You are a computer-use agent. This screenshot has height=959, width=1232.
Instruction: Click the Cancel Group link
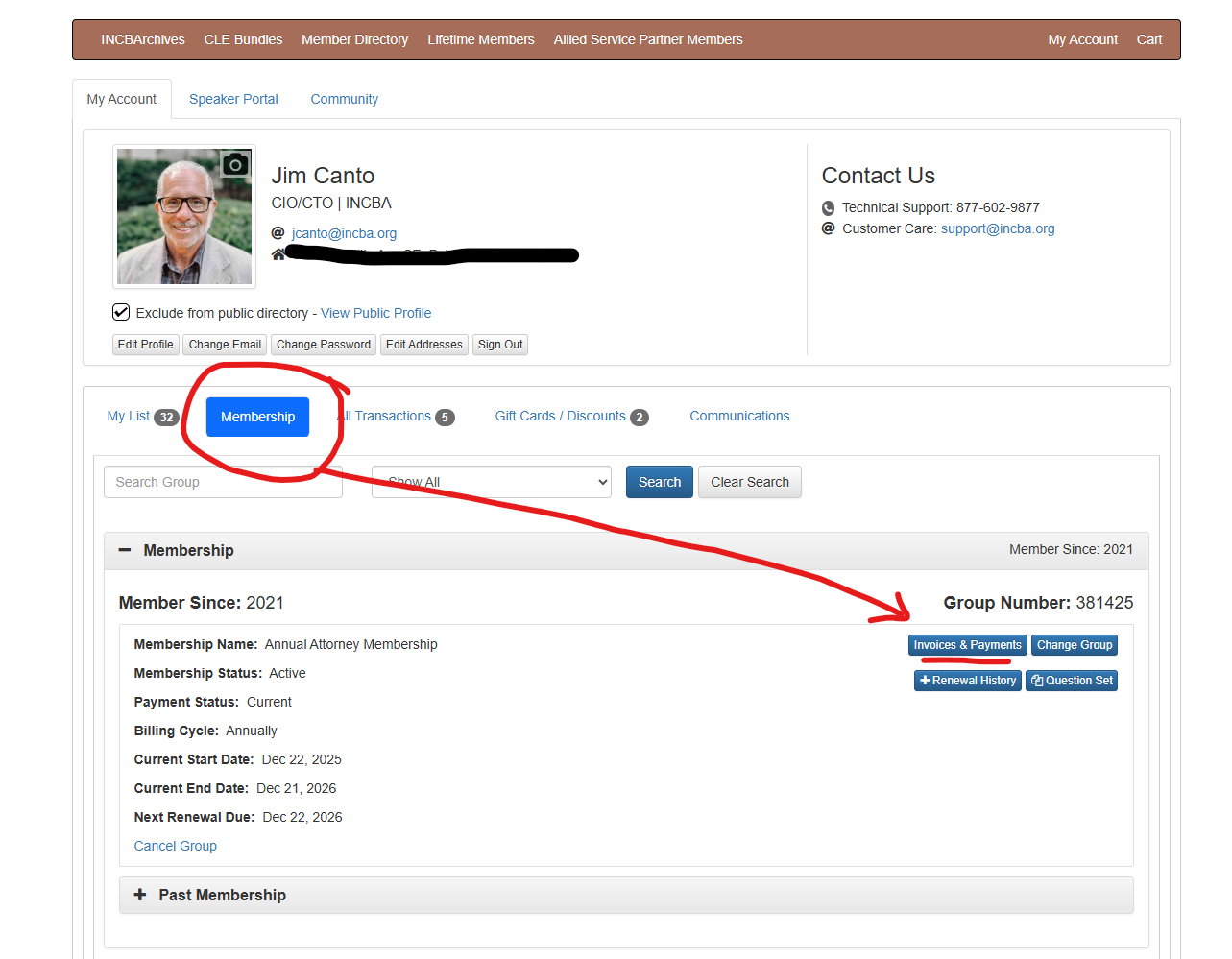click(176, 846)
